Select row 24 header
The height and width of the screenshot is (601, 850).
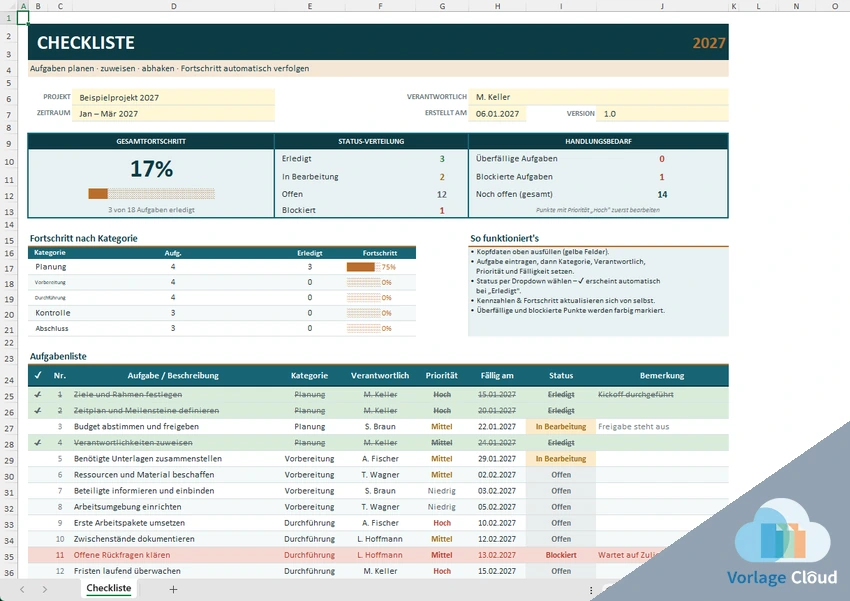pyautogui.click(x=9, y=380)
